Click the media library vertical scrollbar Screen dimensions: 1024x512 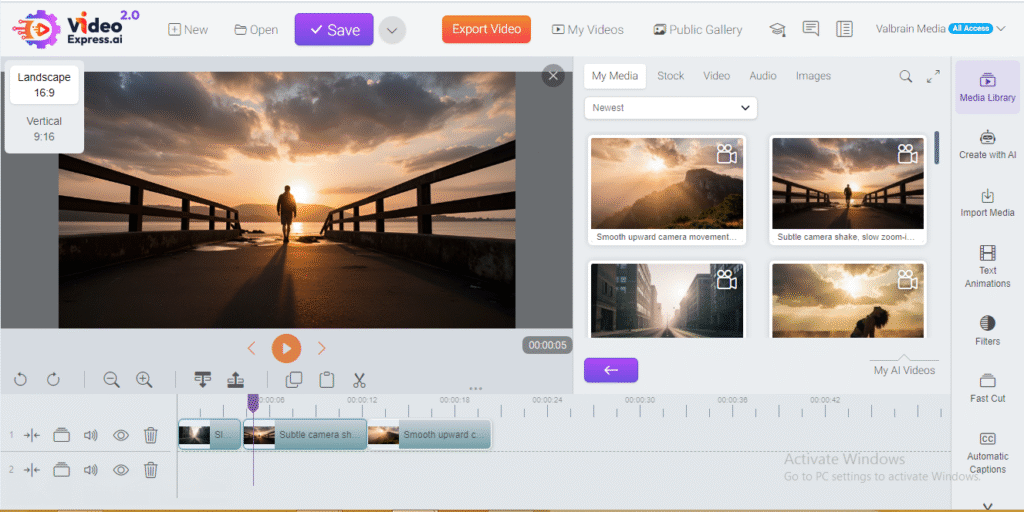click(936, 148)
